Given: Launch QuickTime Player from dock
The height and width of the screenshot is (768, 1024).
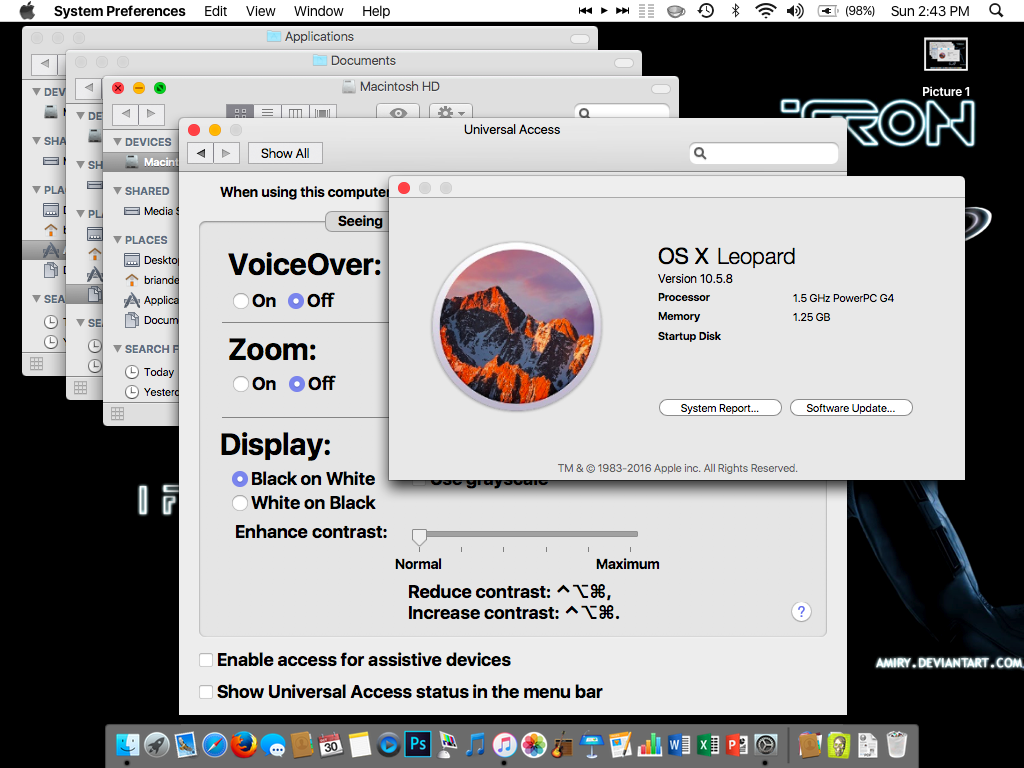Looking at the screenshot, I should [x=389, y=744].
